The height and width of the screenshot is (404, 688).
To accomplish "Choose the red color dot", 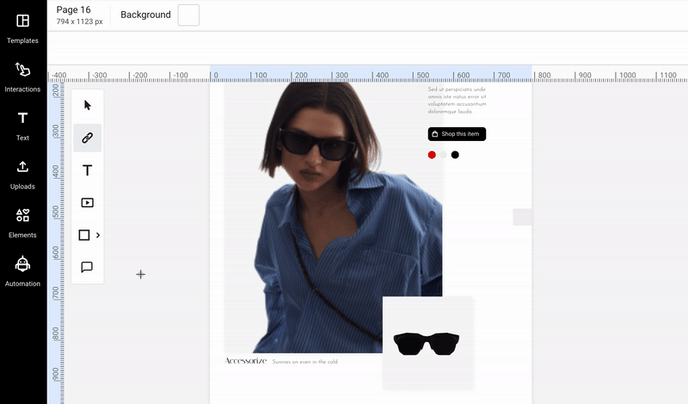I will pyautogui.click(x=432, y=155).
